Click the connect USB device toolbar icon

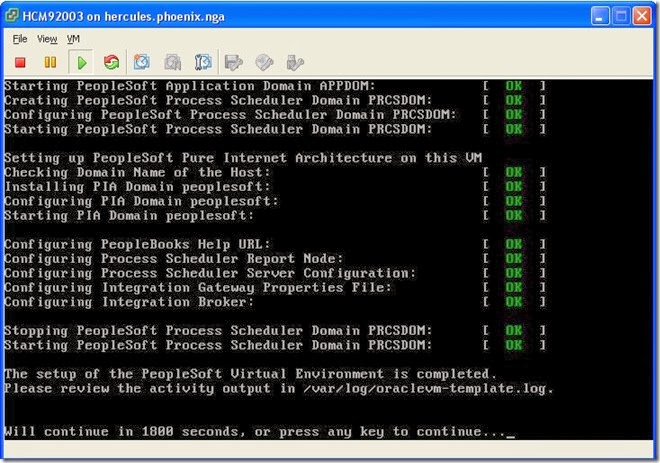coord(295,63)
